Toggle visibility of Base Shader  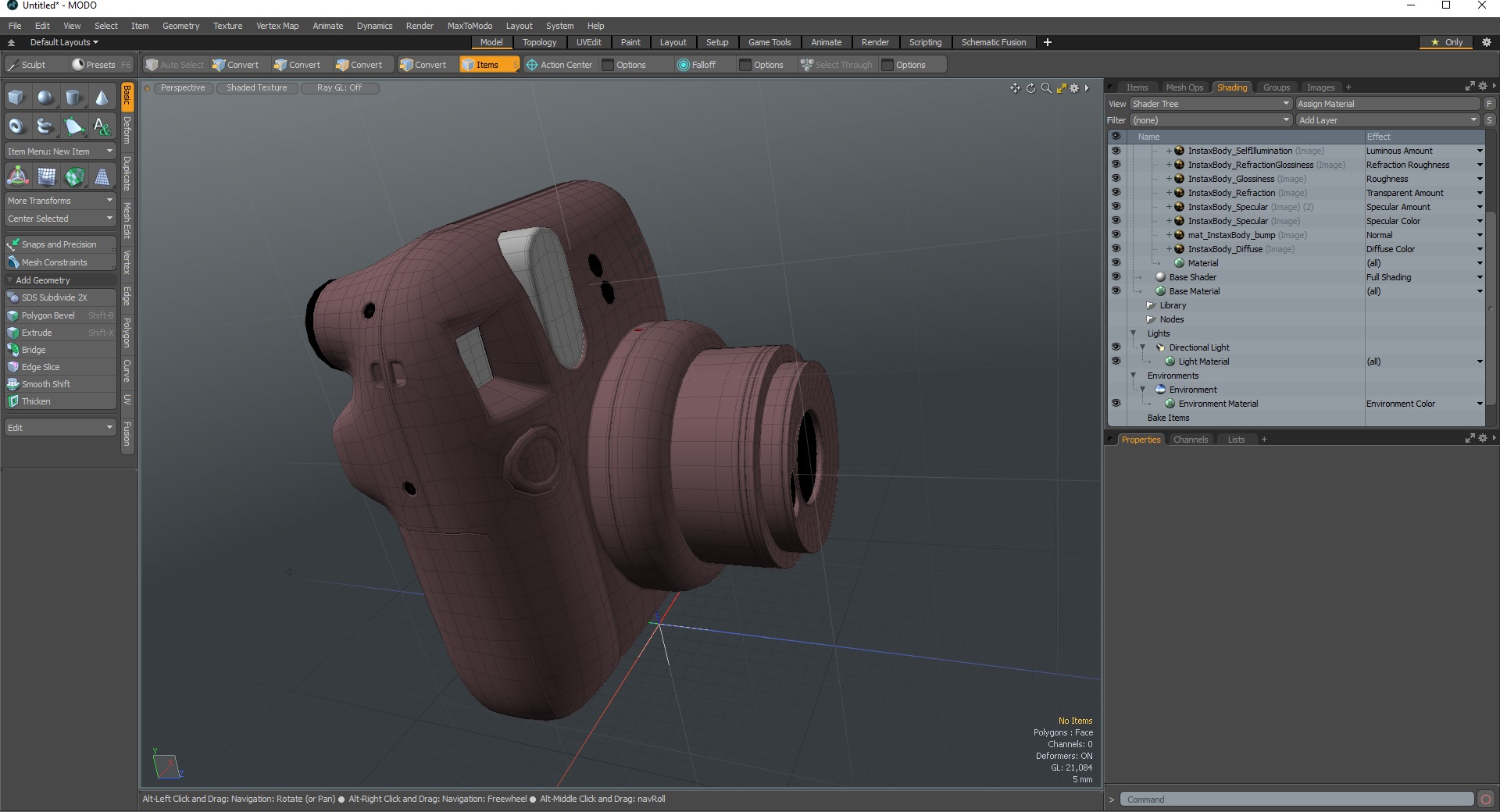point(1116,277)
